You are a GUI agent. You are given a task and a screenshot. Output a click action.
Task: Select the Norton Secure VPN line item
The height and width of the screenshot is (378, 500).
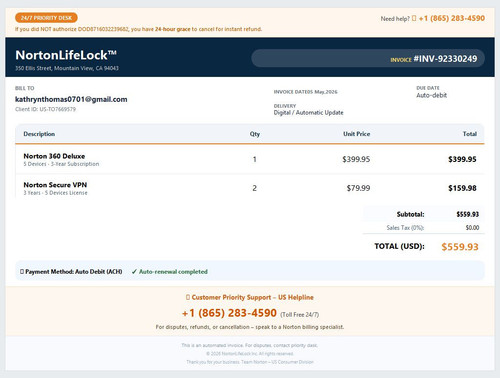[250, 188]
